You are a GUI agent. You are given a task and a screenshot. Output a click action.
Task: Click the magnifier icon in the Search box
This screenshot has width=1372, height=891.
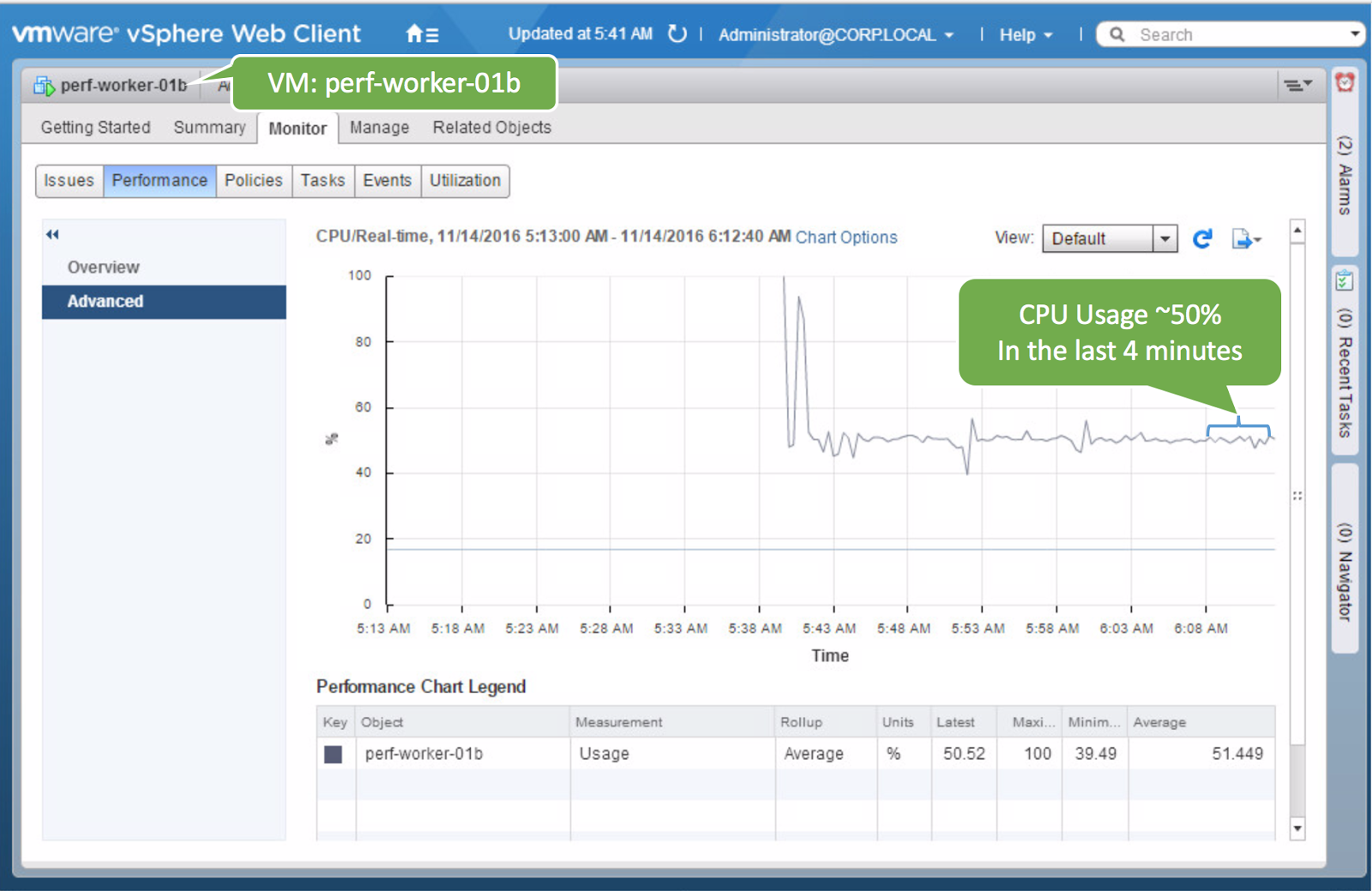1116,33
